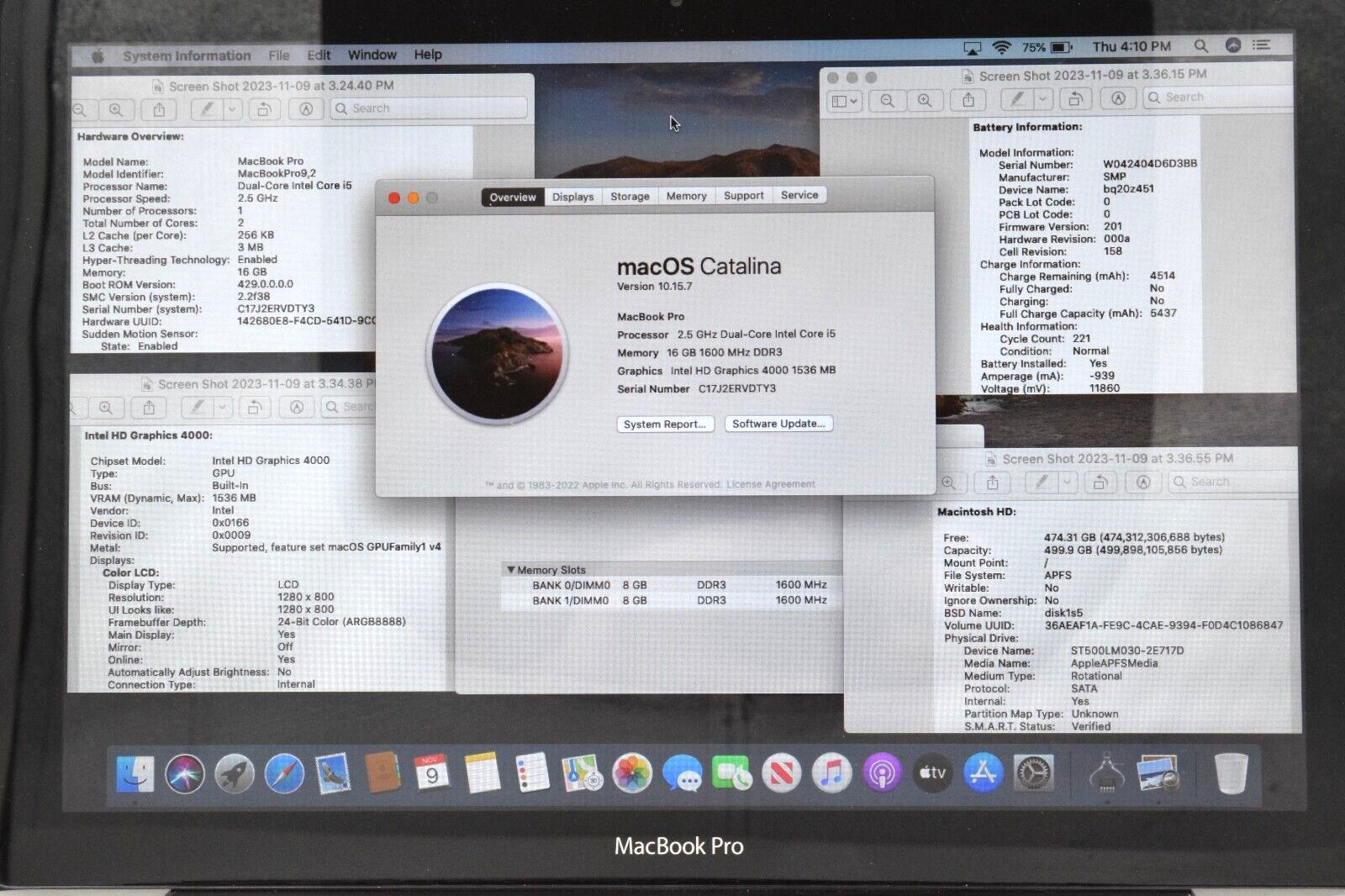Open Music app in Dock
The width and height of the screenshot is (1345, 896).
pos(831,773)
